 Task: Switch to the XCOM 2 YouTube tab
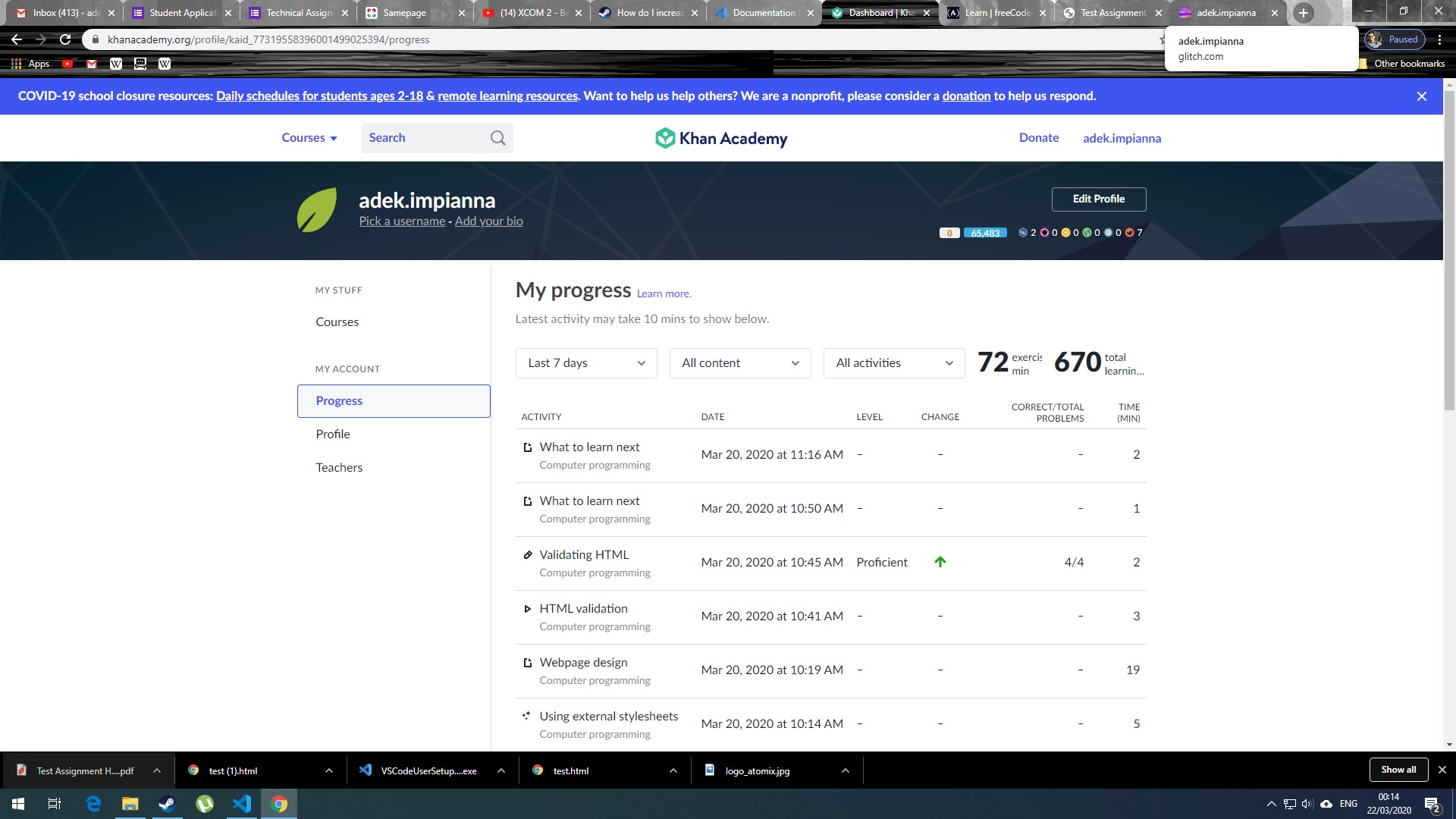pos(532,13)
